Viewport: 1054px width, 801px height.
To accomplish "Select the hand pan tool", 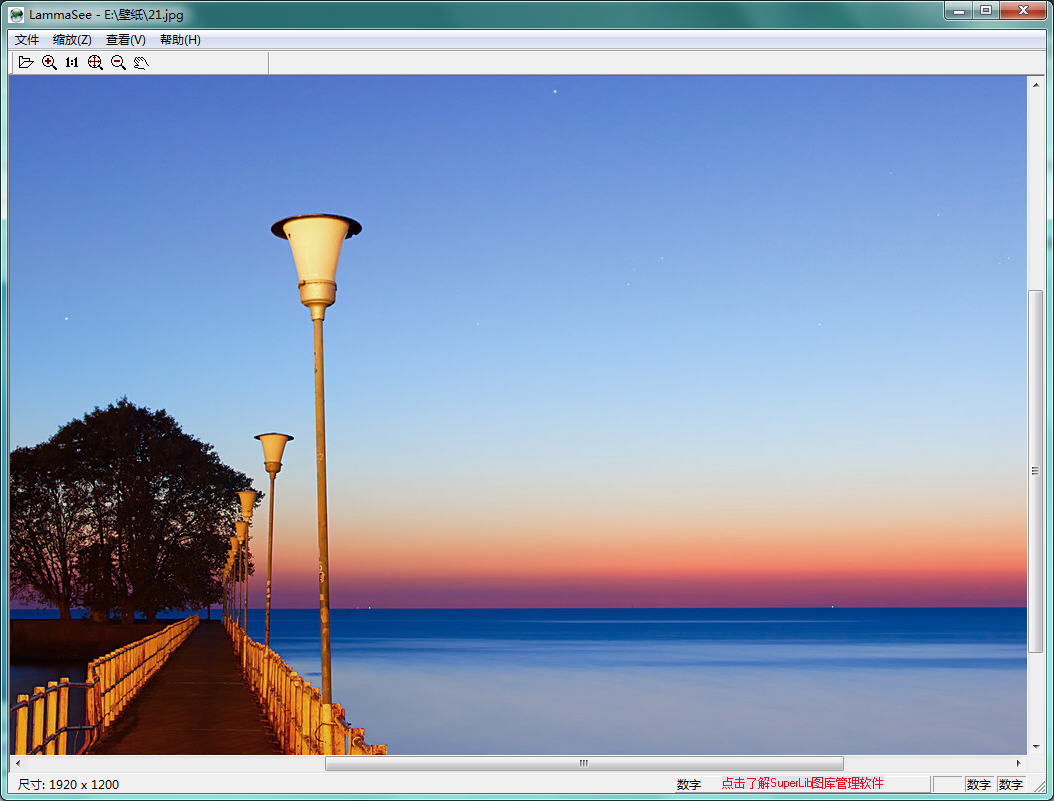I will [141, 62].
